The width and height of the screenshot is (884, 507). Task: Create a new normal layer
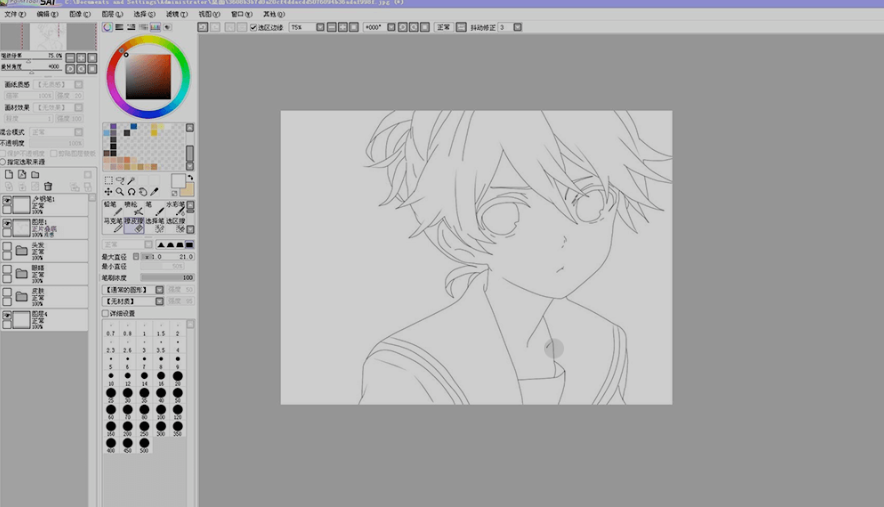(9, 175)
